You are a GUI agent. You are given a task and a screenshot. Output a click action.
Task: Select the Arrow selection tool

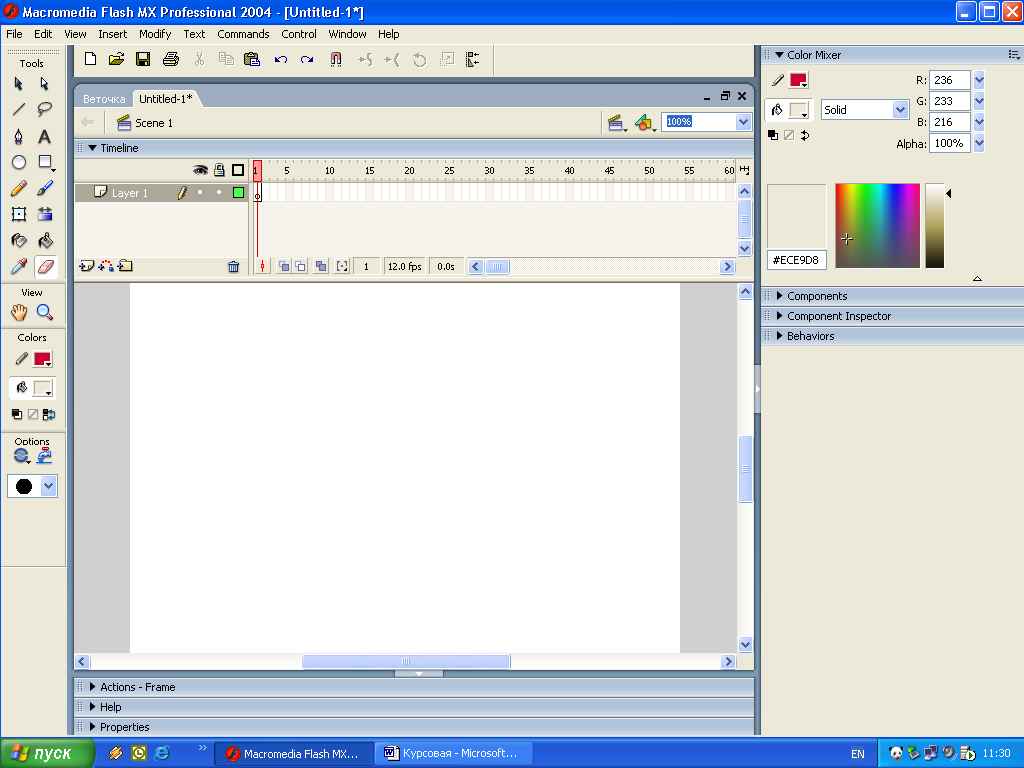[18, 84]
